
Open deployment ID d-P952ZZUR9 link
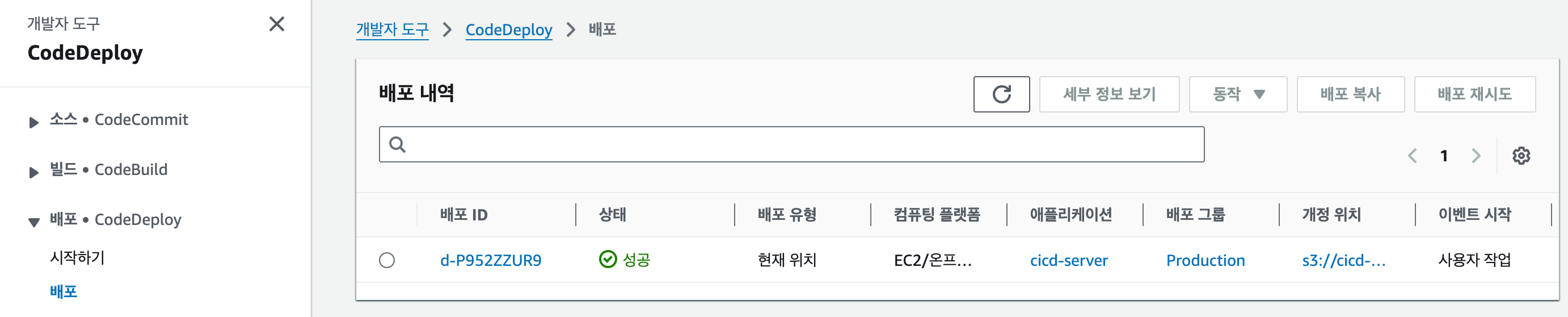coord(490,260)
